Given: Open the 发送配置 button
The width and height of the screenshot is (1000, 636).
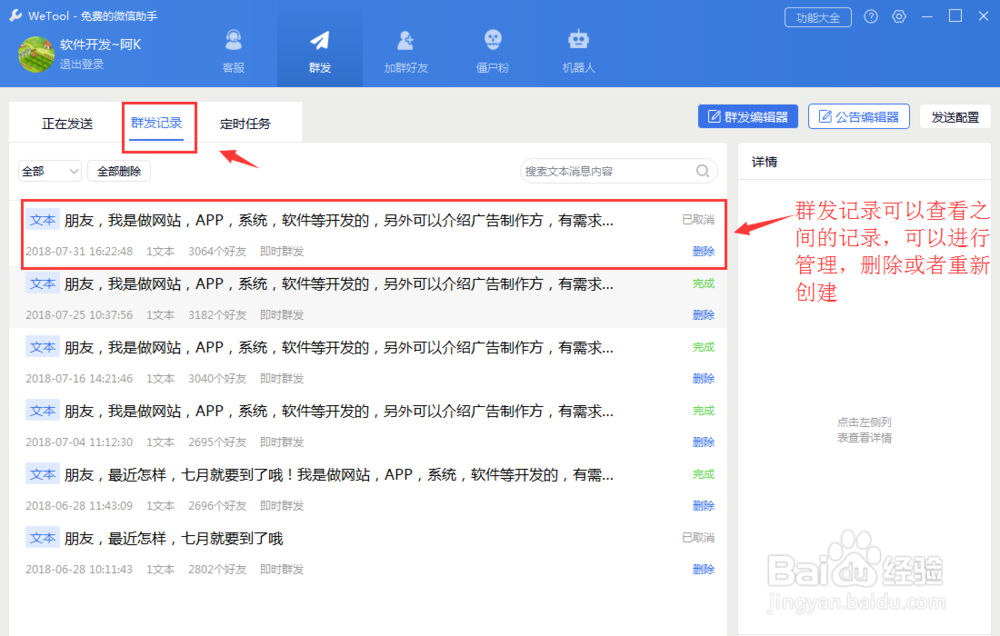Looking at the screenshot, I should [x=955, y=117].
